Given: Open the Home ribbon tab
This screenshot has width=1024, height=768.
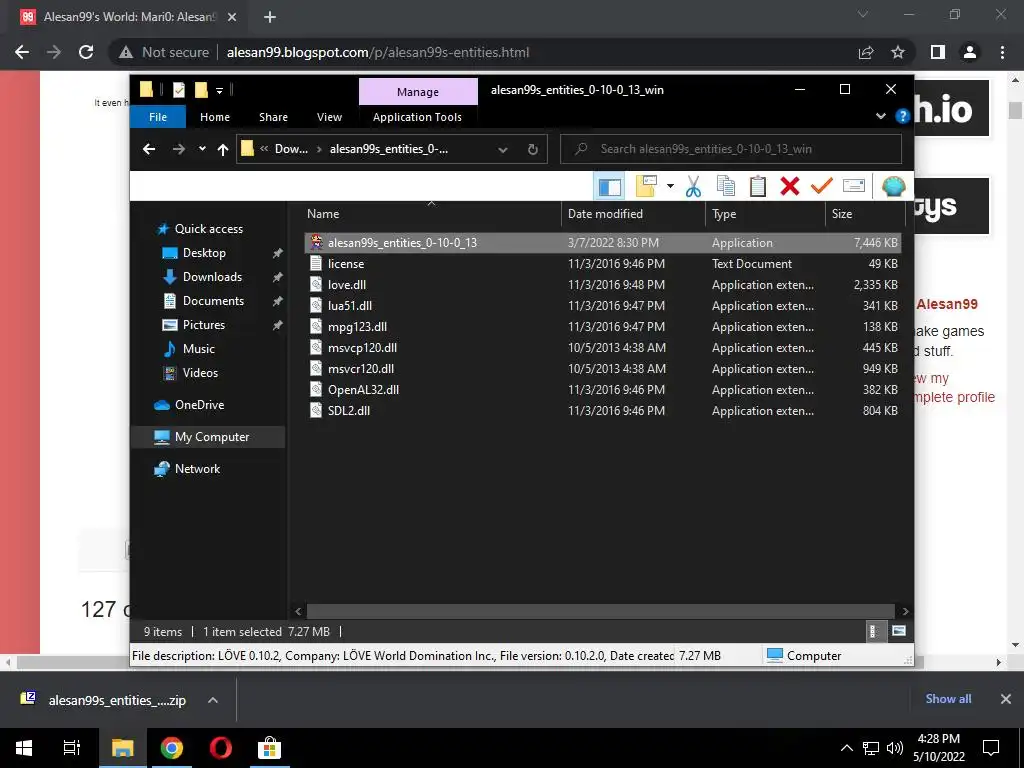Looking at the screenshot, I should (215, 117).
